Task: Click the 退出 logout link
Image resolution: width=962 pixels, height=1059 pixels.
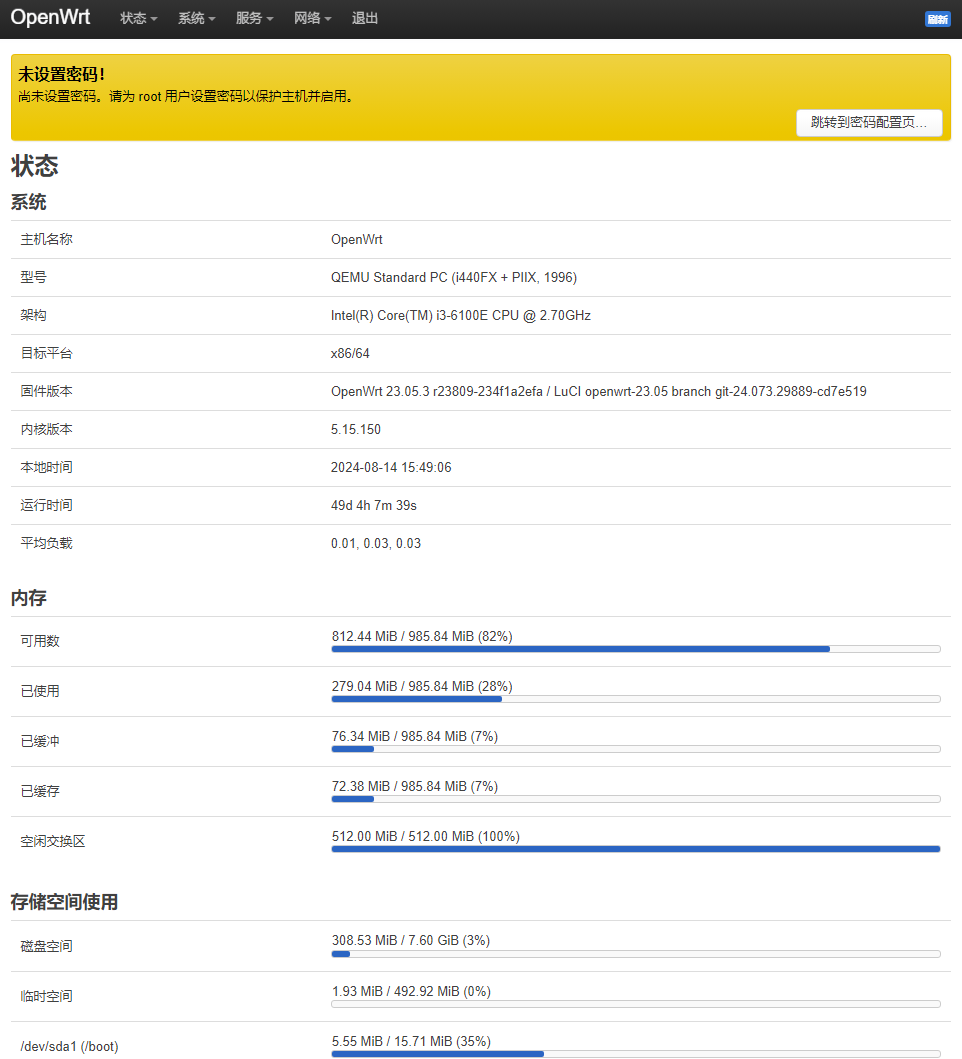Action: (x=365, y=18)
